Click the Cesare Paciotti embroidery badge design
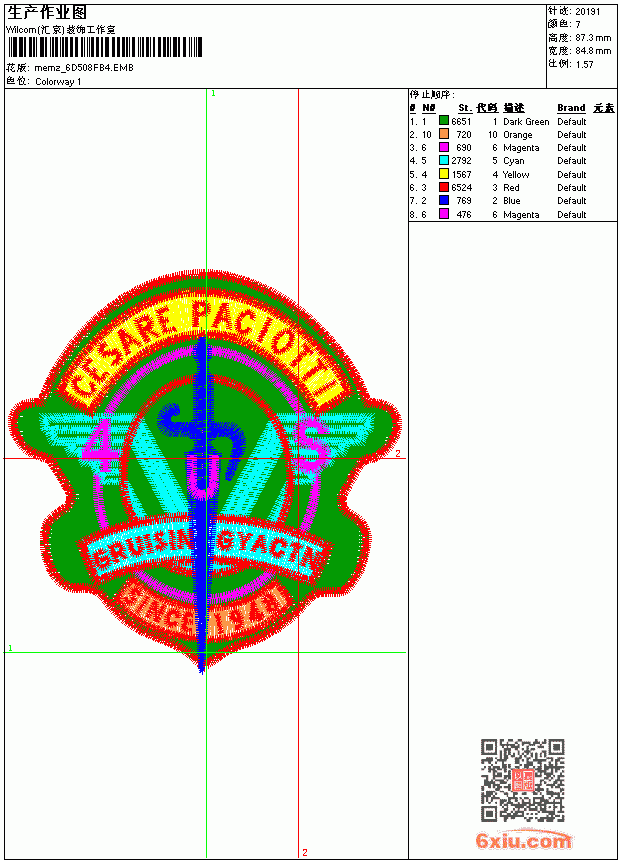Screen dimensions: 620x860 (205, 471)
